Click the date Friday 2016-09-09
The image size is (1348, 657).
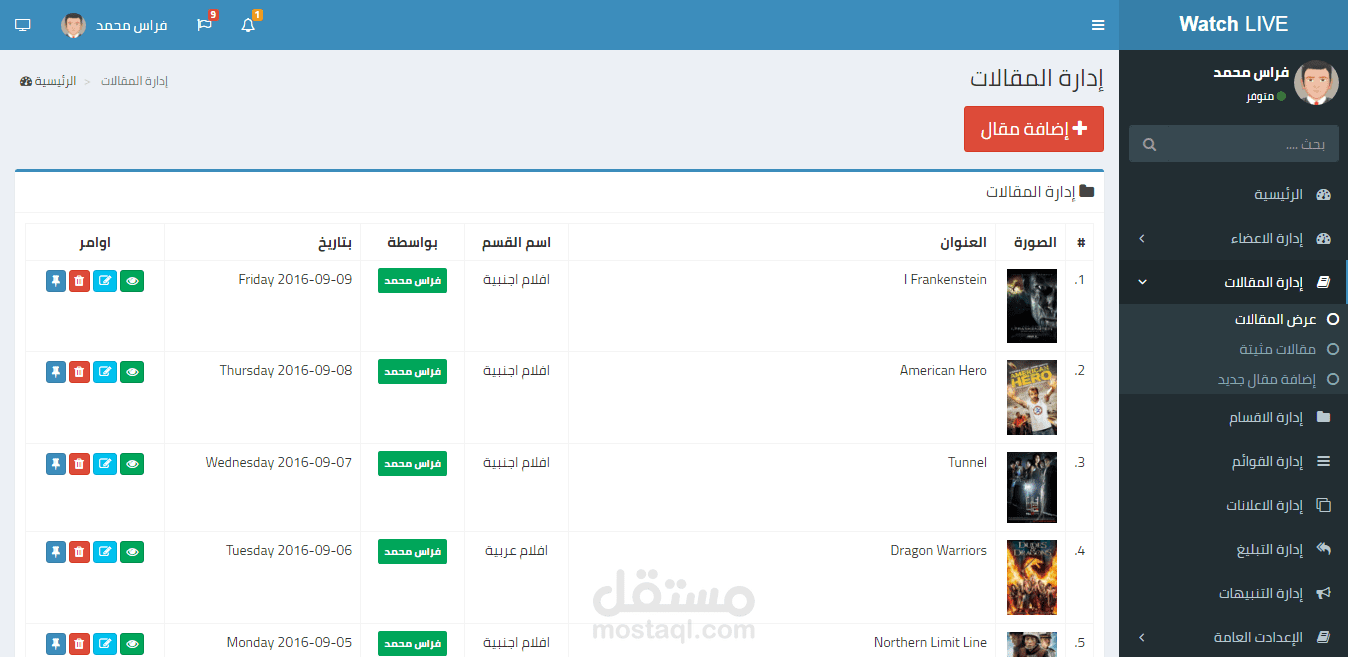[x=295, y=279]
